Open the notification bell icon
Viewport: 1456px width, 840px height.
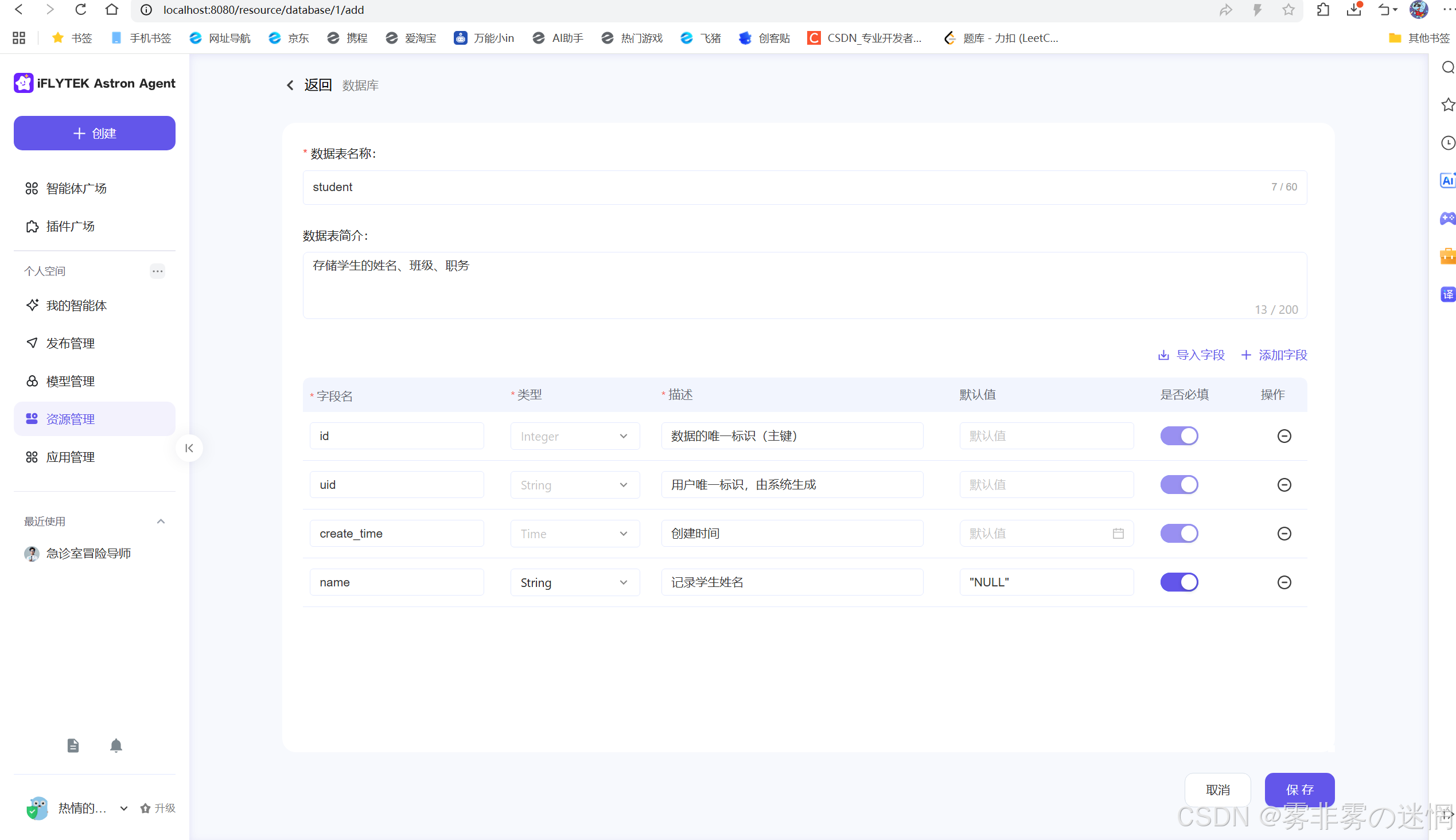(x=116, y=745)
